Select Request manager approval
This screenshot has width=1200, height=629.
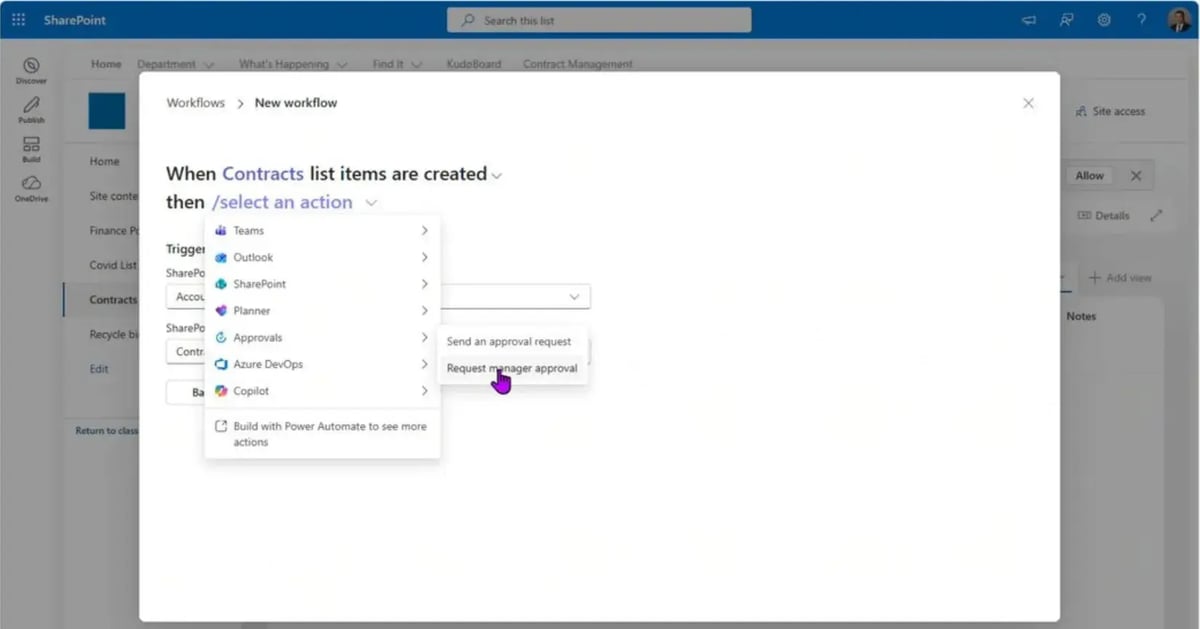click(512, 368)
